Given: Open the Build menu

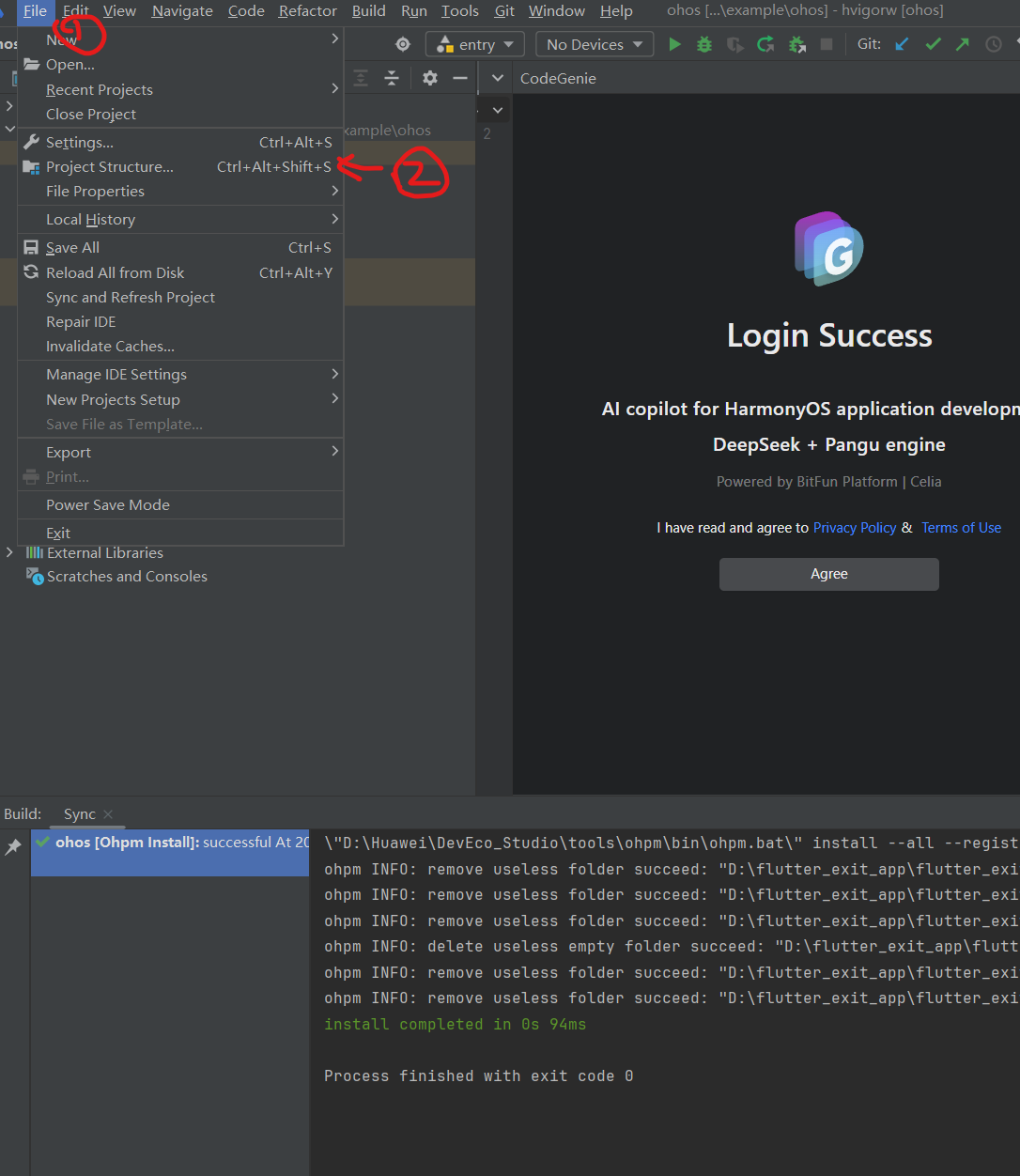Looking at the screenshot, I should [368, 10].
